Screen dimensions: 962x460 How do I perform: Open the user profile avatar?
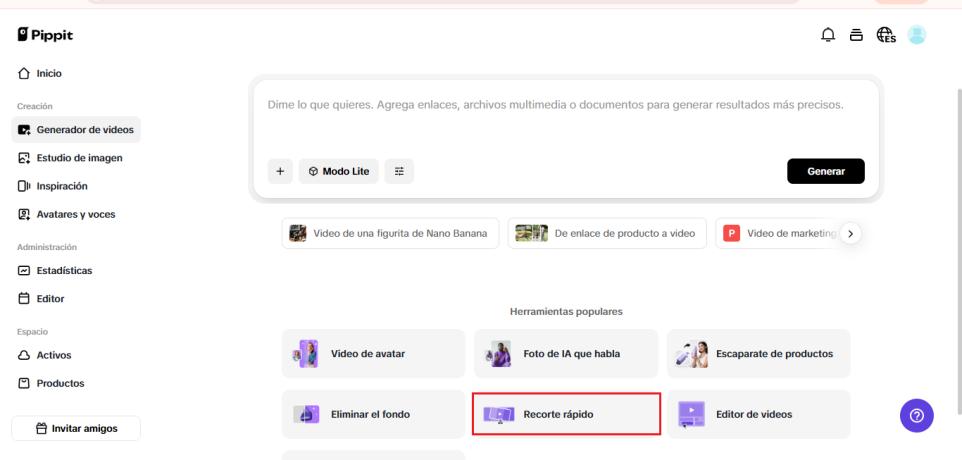(x=916, y=35)
